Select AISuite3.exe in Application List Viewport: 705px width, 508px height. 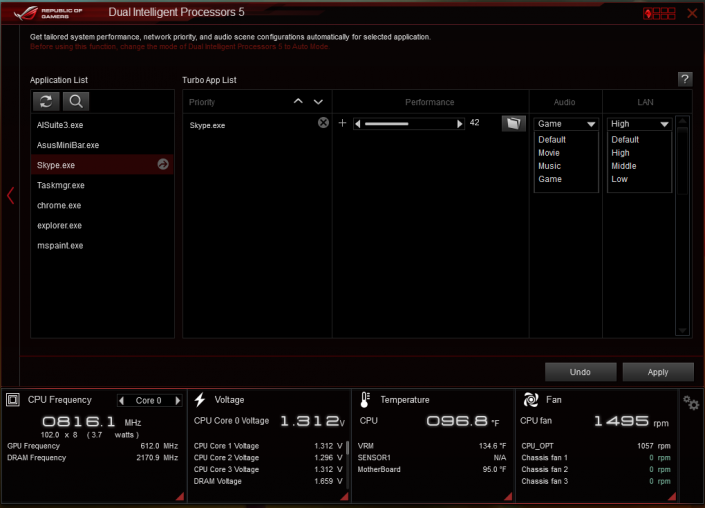pyautogui.click(x=102, y=125)
